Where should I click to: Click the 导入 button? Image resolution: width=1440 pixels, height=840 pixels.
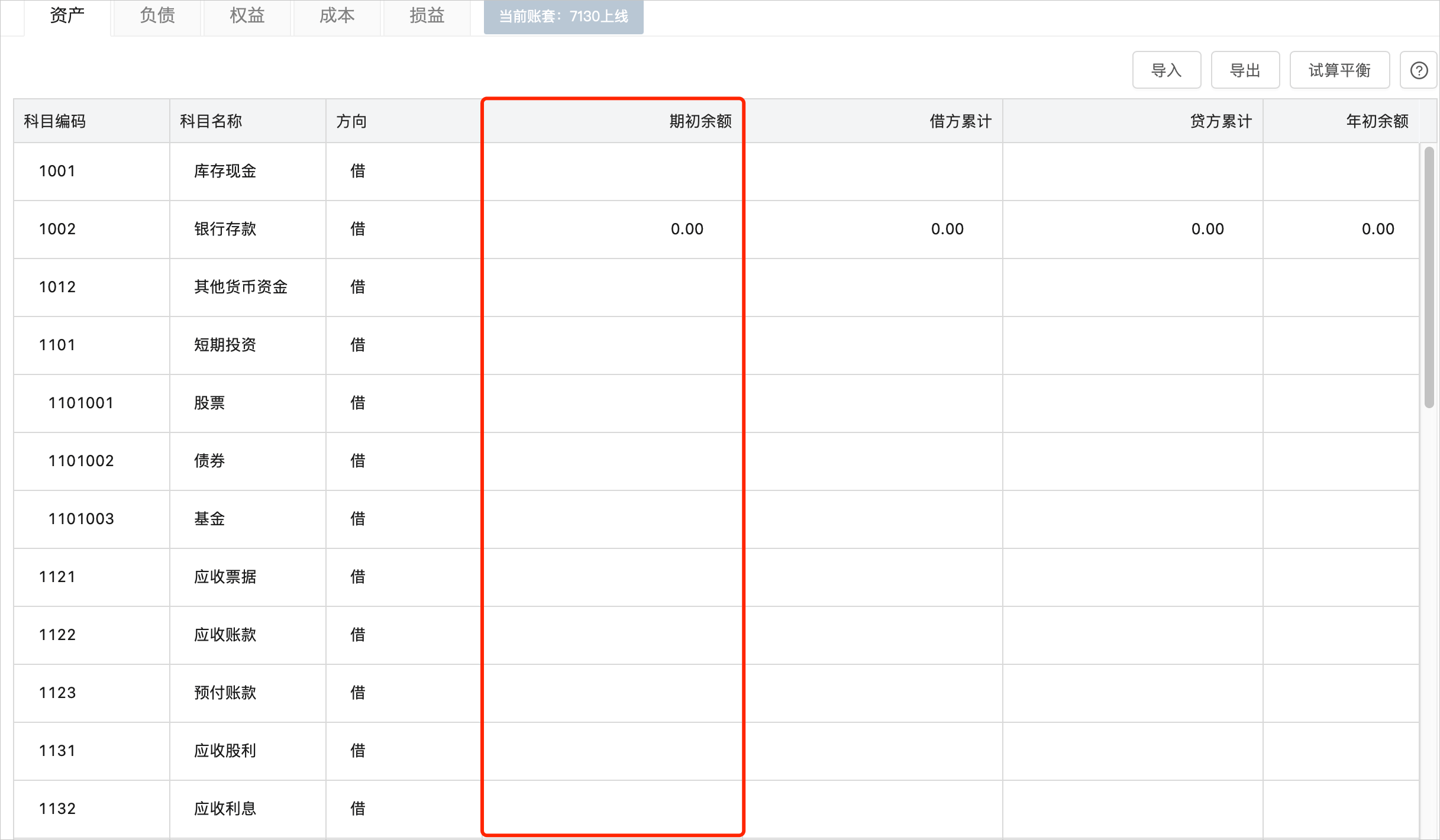1167,70
